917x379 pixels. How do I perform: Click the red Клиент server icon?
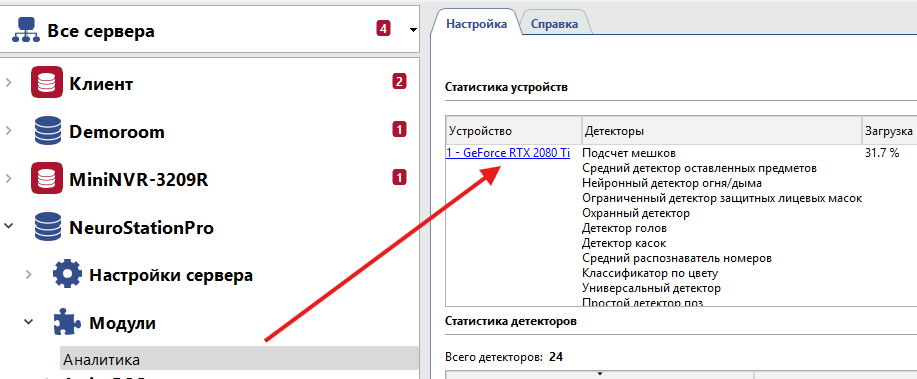47,82
